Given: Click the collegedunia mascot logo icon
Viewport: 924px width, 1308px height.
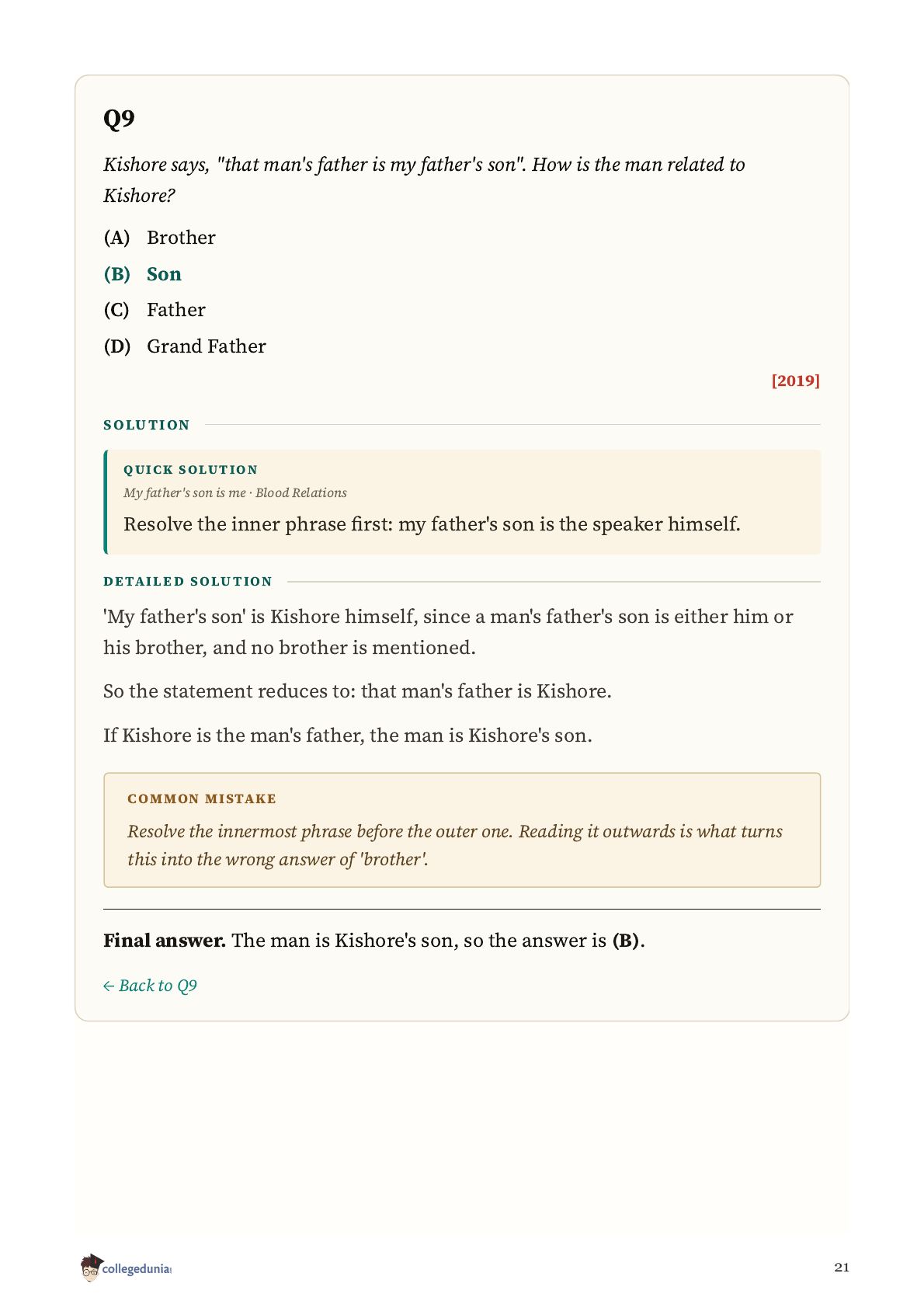Looking at the screenshot, I should click(91, 1267).
